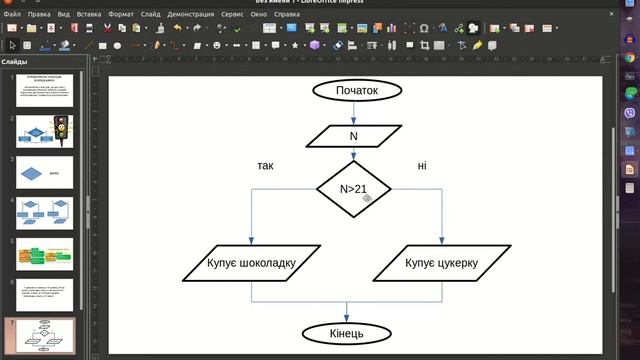Screen dimensions: 640x360
Task: Open the Paste options dropdown arrow
Action: pos(146,28)
